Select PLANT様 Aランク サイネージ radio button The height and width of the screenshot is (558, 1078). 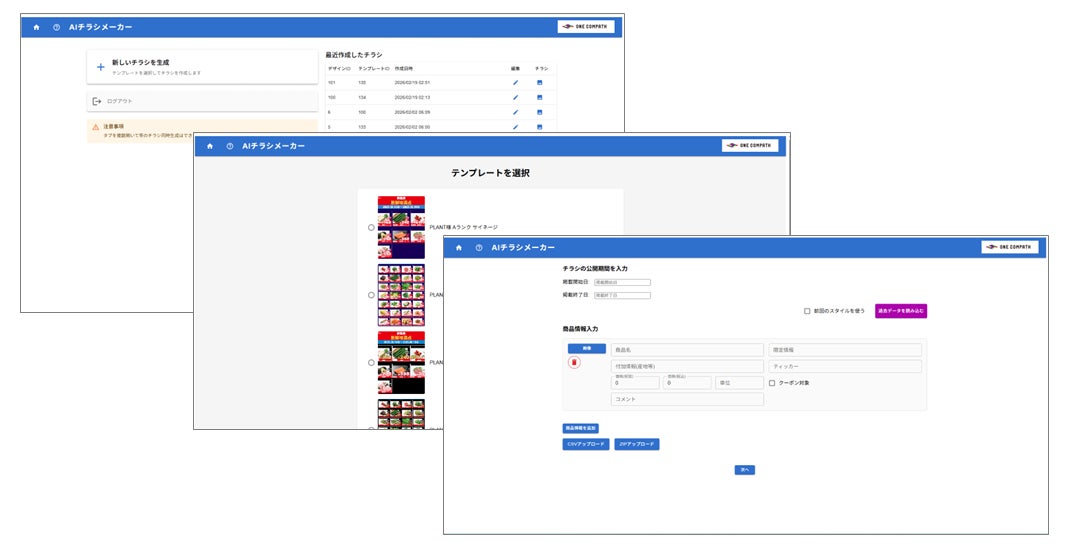pos(371,228)
